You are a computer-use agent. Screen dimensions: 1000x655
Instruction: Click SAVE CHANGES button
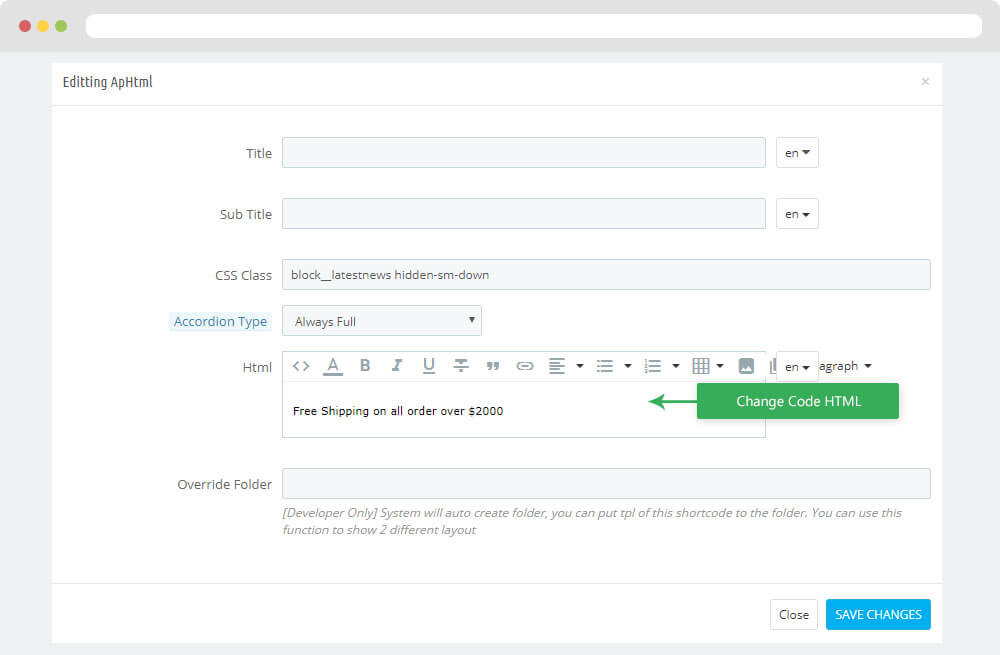pyautogui.click(x=878, y=615)
